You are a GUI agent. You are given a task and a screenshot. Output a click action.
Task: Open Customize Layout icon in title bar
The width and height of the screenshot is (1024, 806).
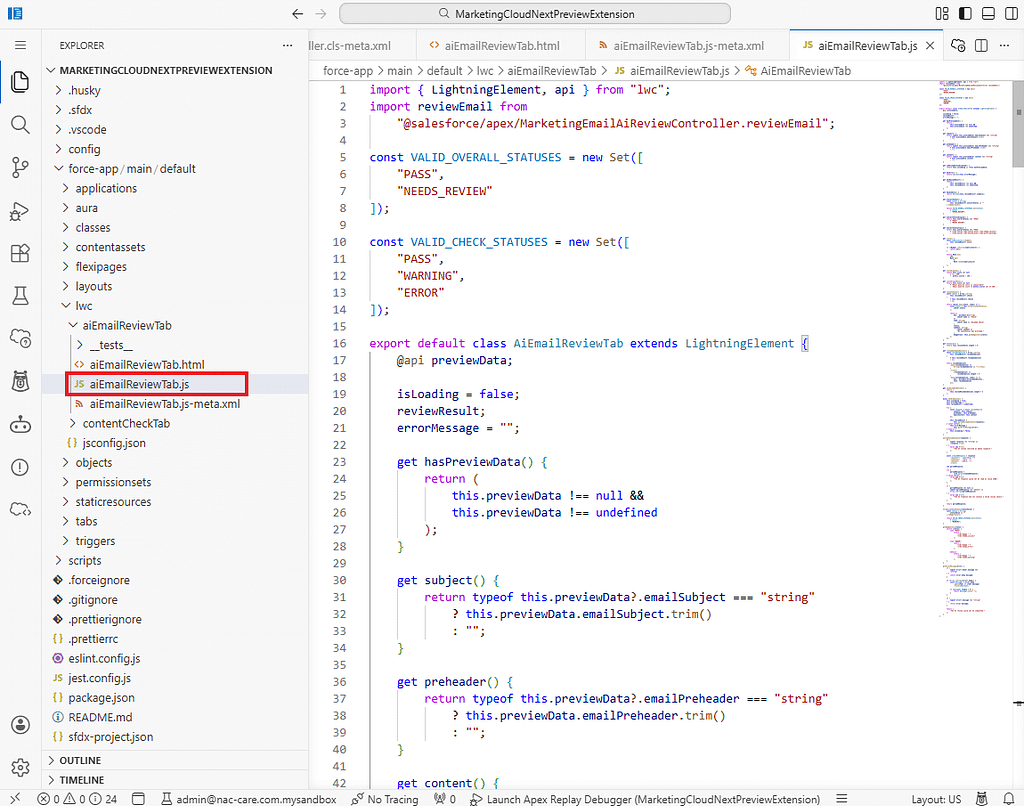(942, 14)
